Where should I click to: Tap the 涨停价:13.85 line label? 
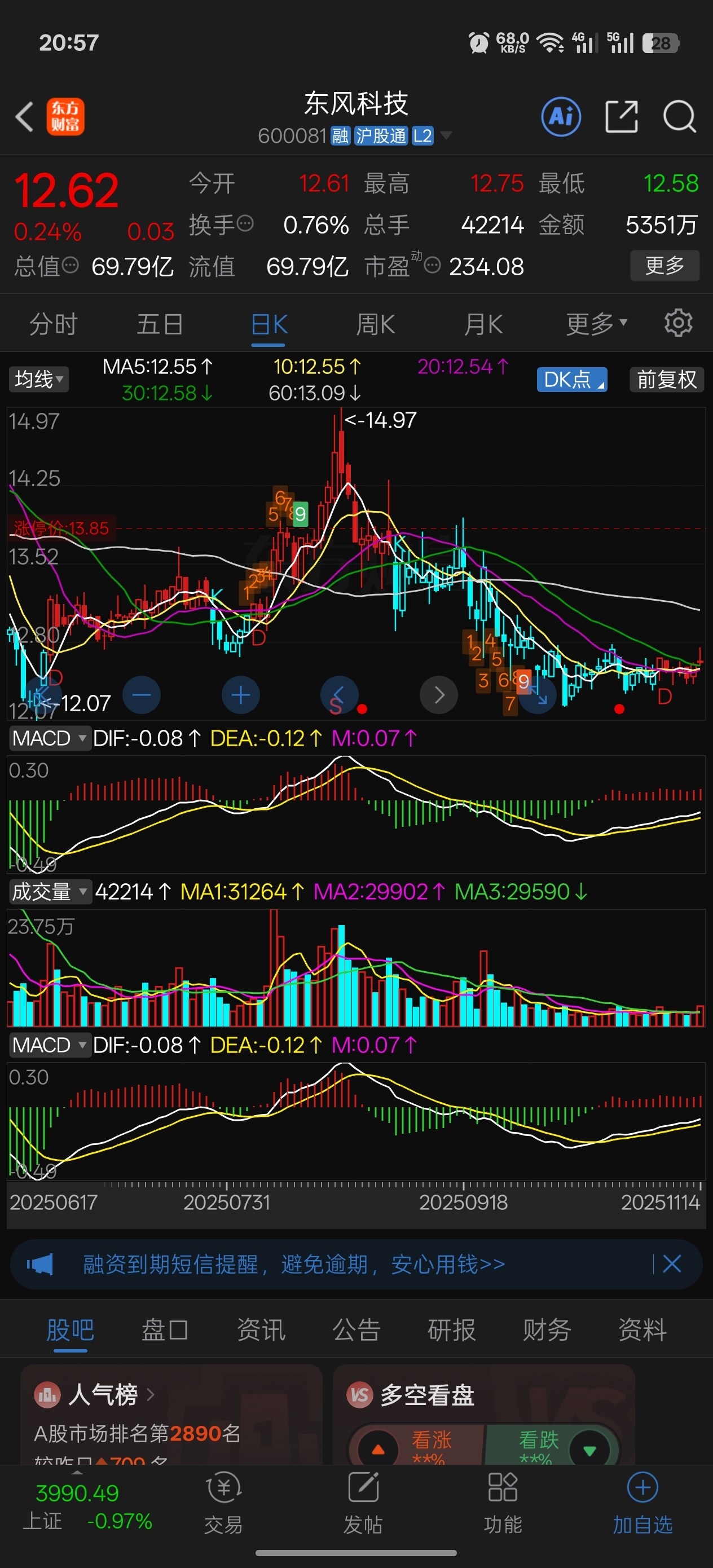click(61, 528)
